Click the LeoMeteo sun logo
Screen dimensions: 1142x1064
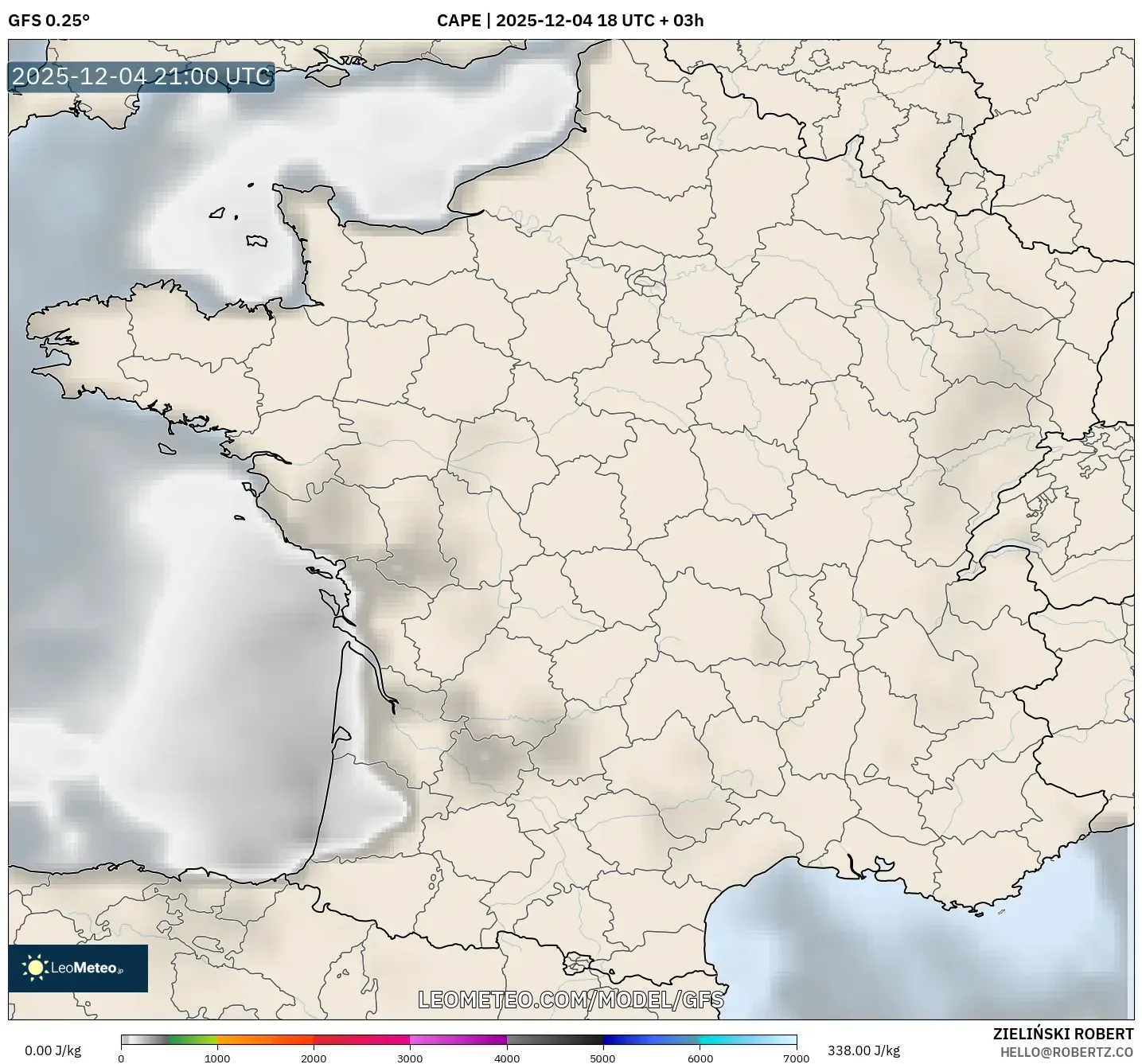click(x=35, y=969)
